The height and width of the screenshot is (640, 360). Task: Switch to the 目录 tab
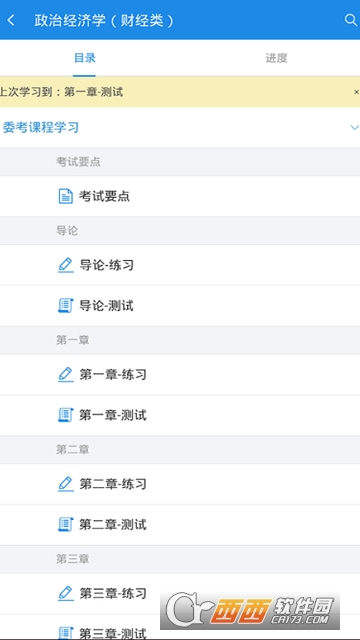pyautogui.click(x=84, y=58)
